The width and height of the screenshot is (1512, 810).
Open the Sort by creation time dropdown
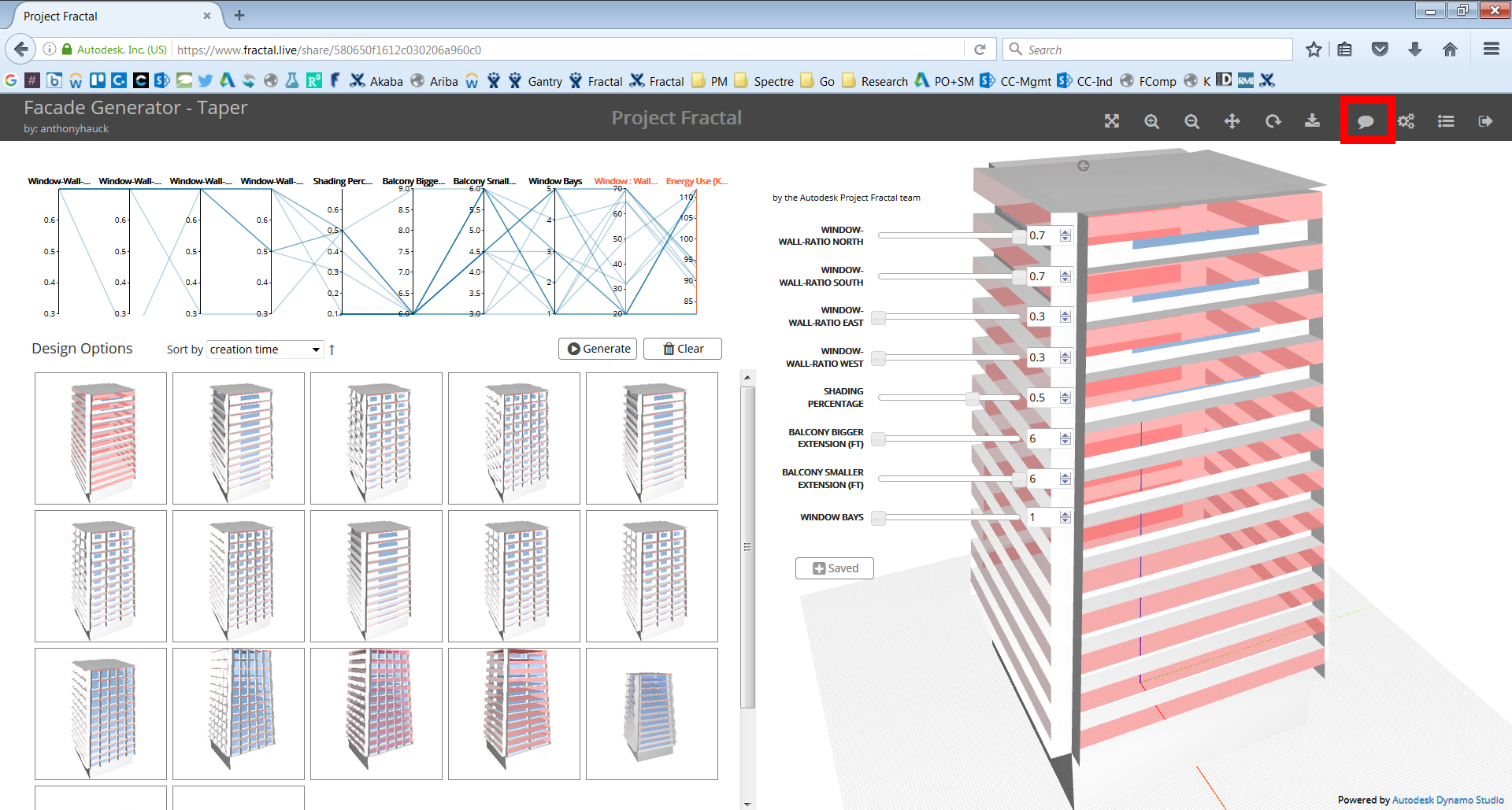(x=265, y=350)
